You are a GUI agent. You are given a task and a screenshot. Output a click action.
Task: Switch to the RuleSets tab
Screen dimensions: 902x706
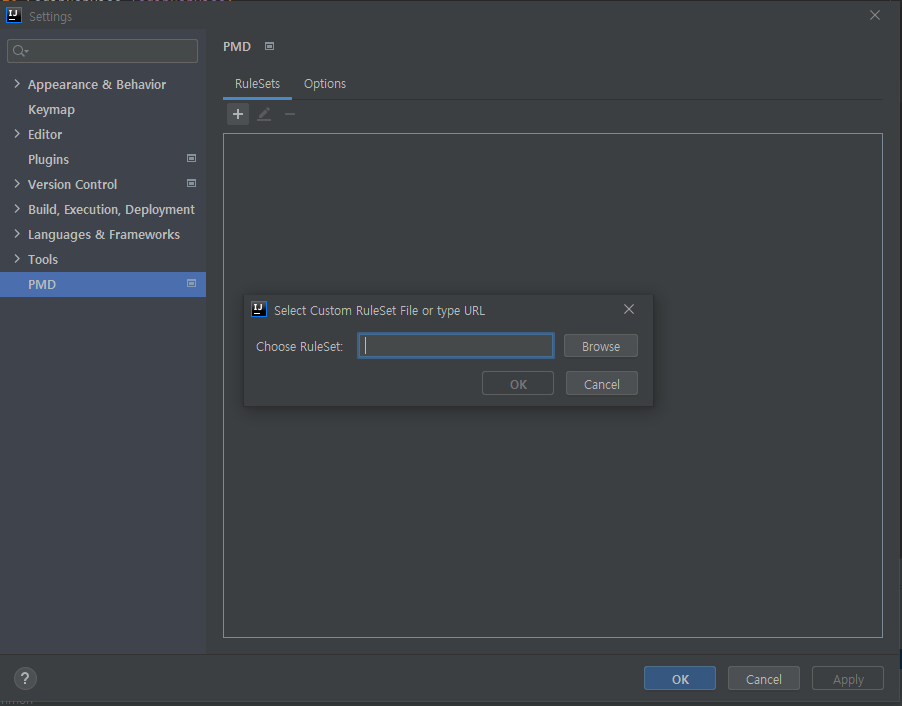coord(257,84)
